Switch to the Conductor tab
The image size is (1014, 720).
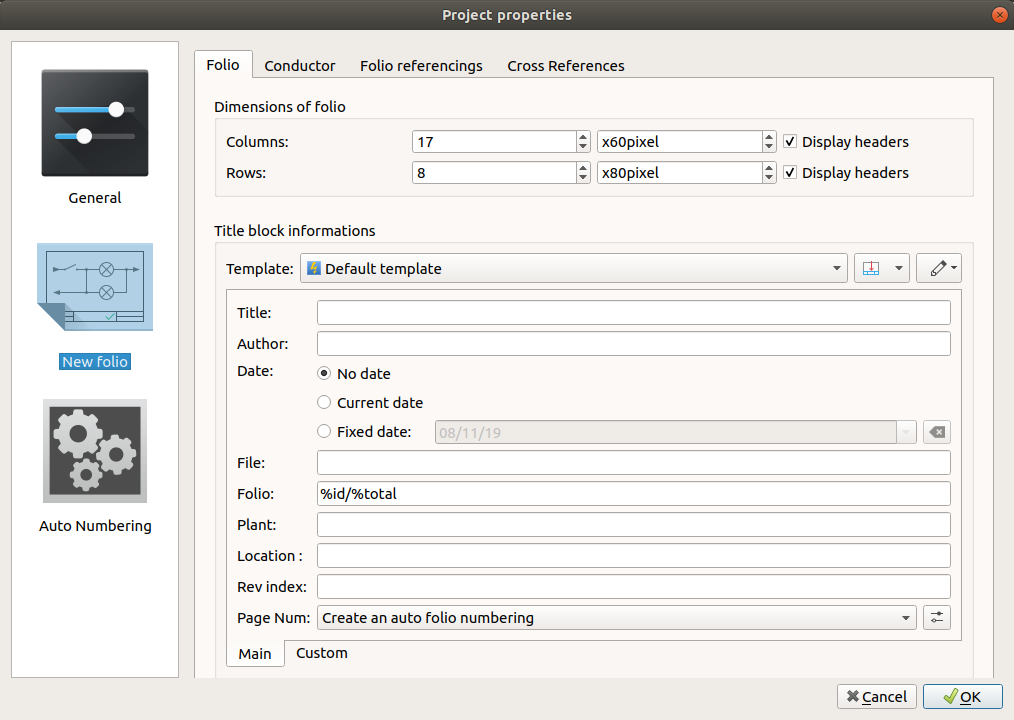(x=299, y=66)
